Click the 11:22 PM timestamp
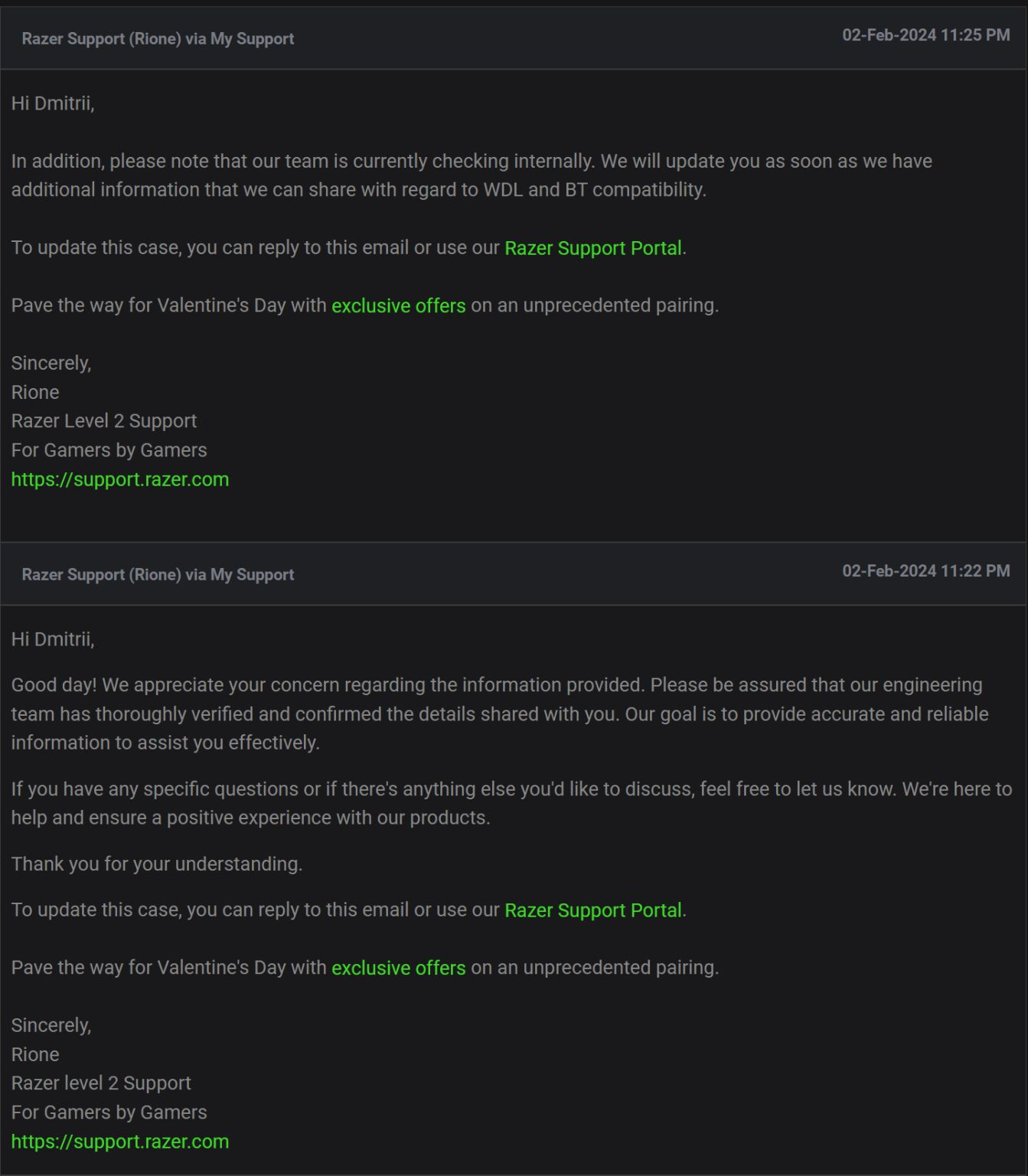This screenshot has height=1176, width=1028. pos(926,570)
